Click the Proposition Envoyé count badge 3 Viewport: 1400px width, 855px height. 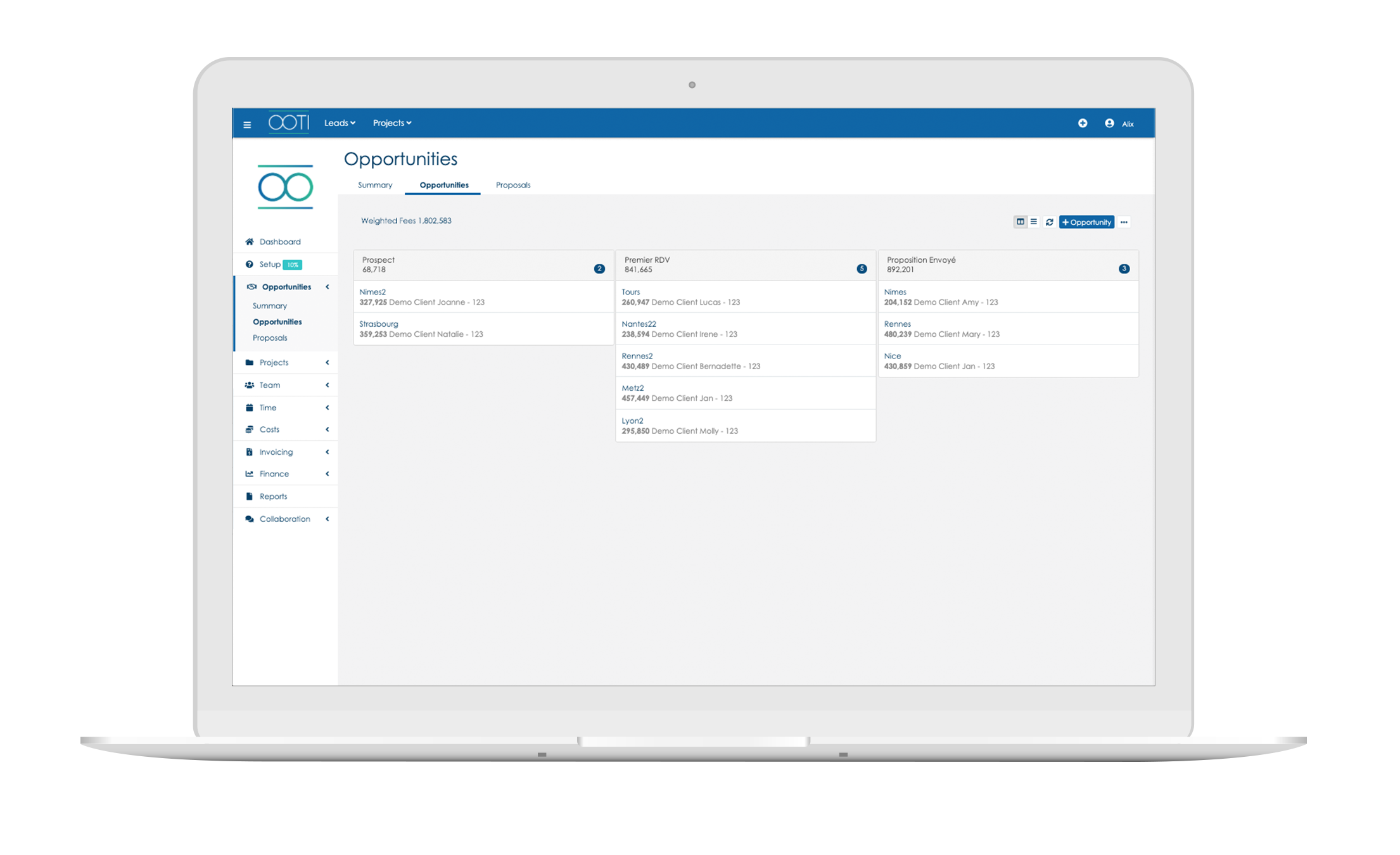(1124, 269)
